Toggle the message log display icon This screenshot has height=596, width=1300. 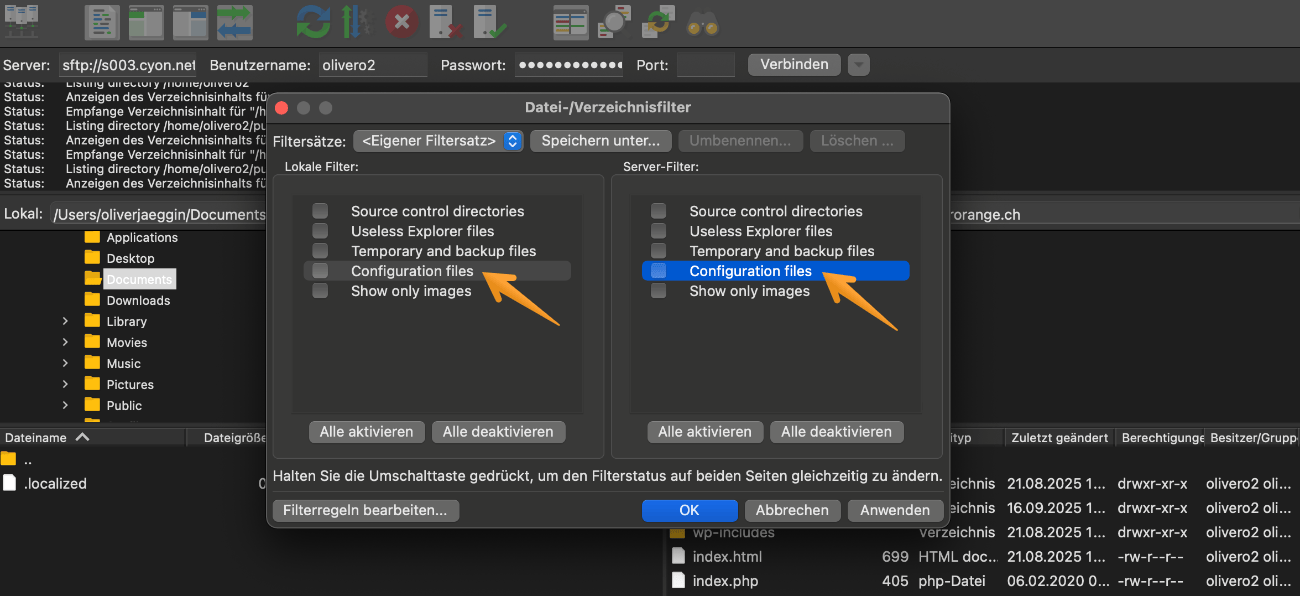coord(101,22)
